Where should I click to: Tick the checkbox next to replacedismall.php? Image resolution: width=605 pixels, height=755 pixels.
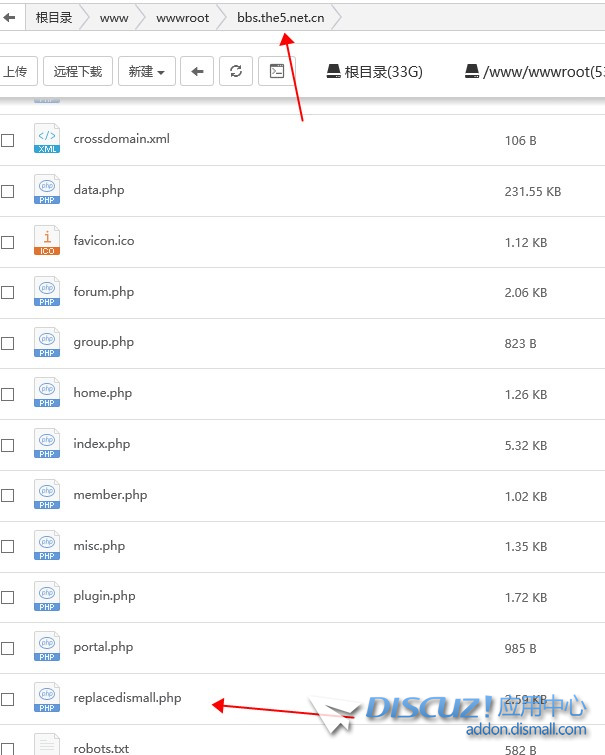click(8, 699)
